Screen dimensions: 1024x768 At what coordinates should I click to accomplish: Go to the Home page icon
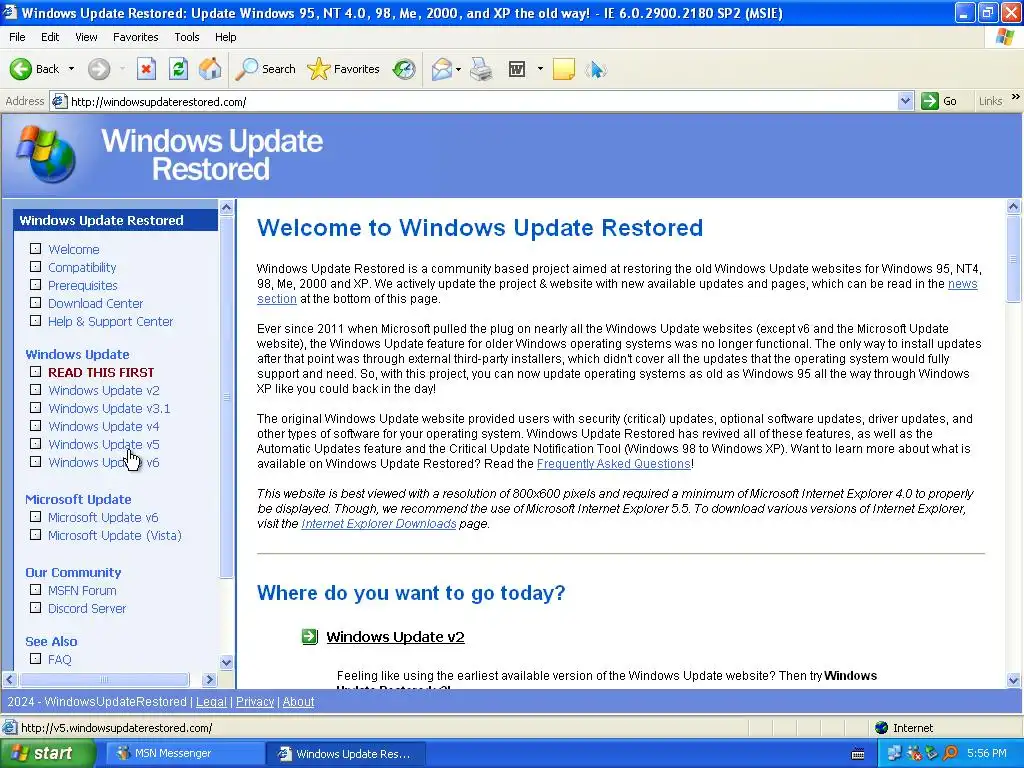210,69
